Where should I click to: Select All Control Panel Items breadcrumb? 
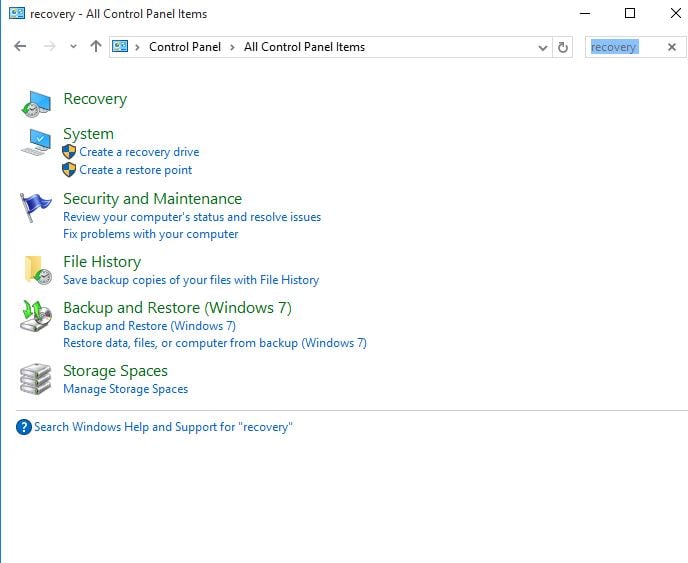[x=304, y=47]
